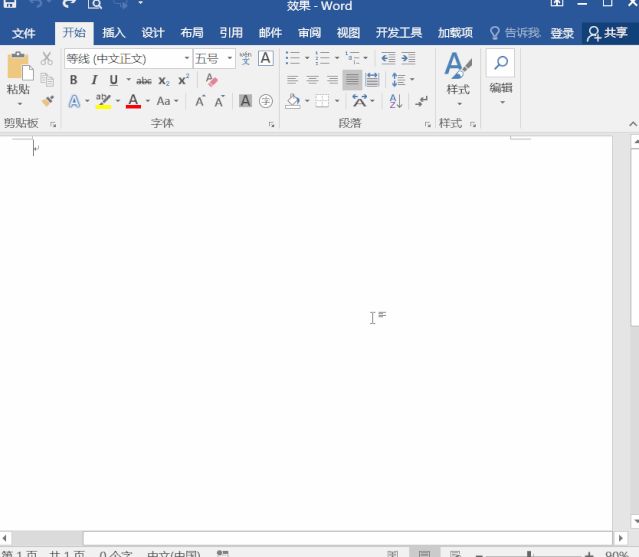This screenshot has height=557, width=639.
Task: Increase font size with grow button
Action: [x=200, y=101]
